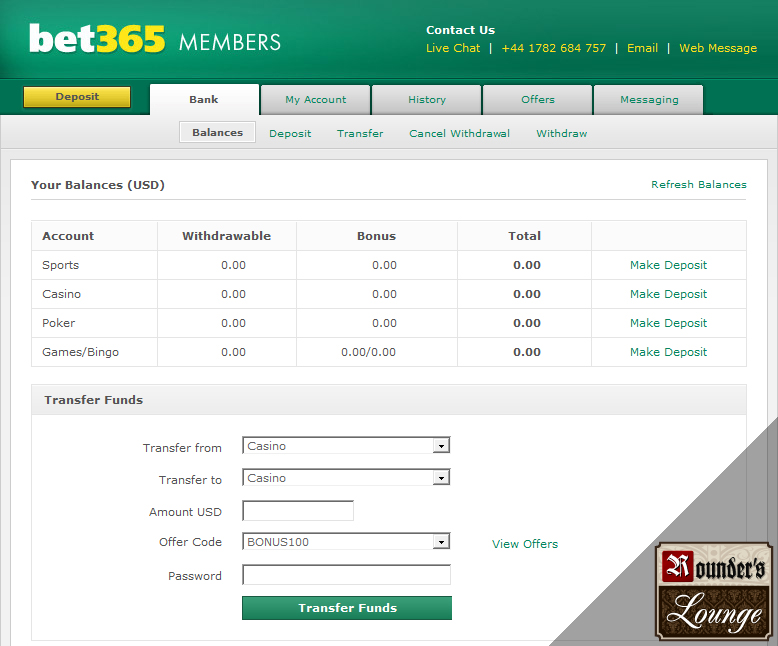Open the Deposit sub-menu link
Viewport: 778px width, 646px height.
coord(290,133)
